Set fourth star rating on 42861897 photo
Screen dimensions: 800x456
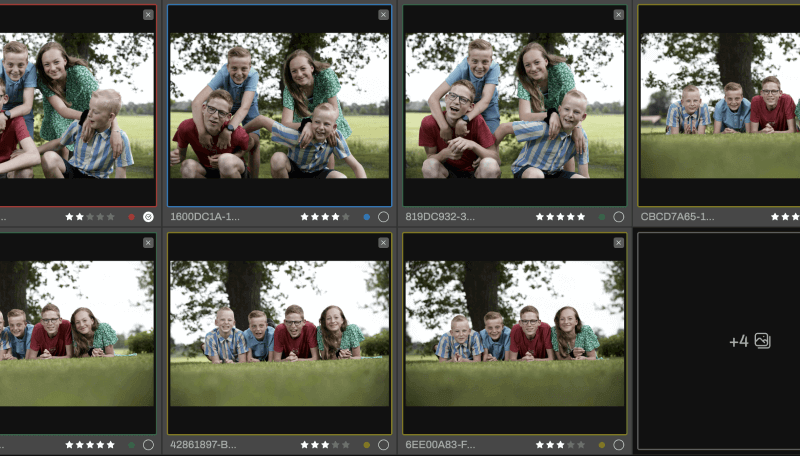point(335,444)
